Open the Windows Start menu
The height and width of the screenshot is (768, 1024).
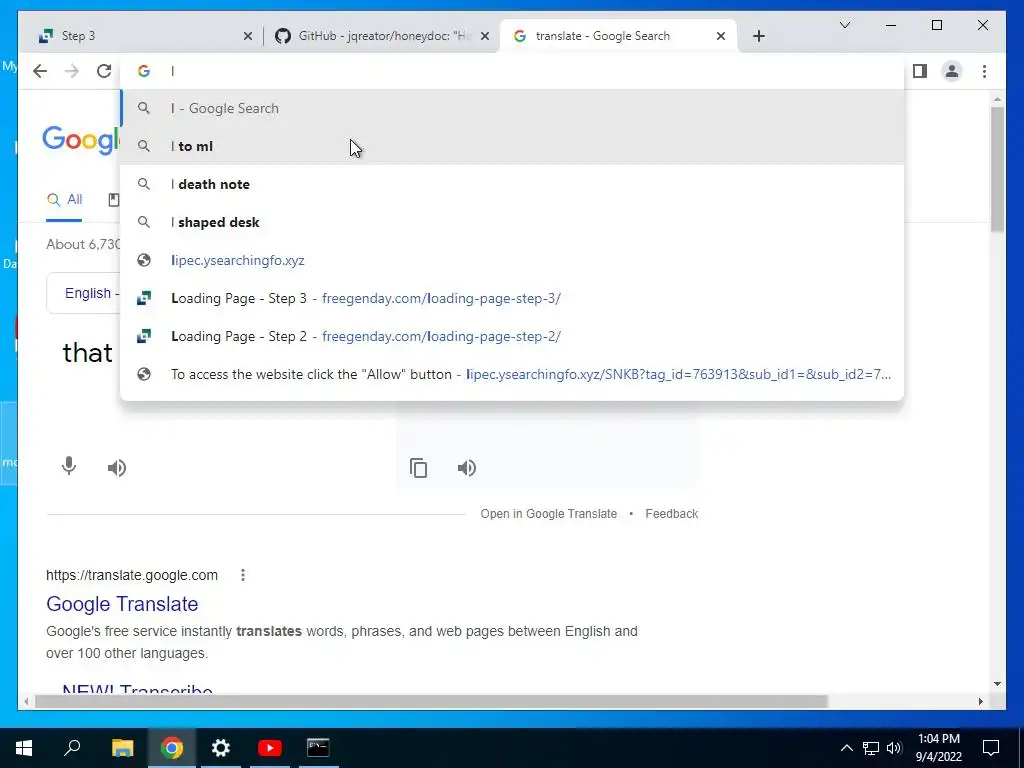pyautogui.click(x=24, y=748)
